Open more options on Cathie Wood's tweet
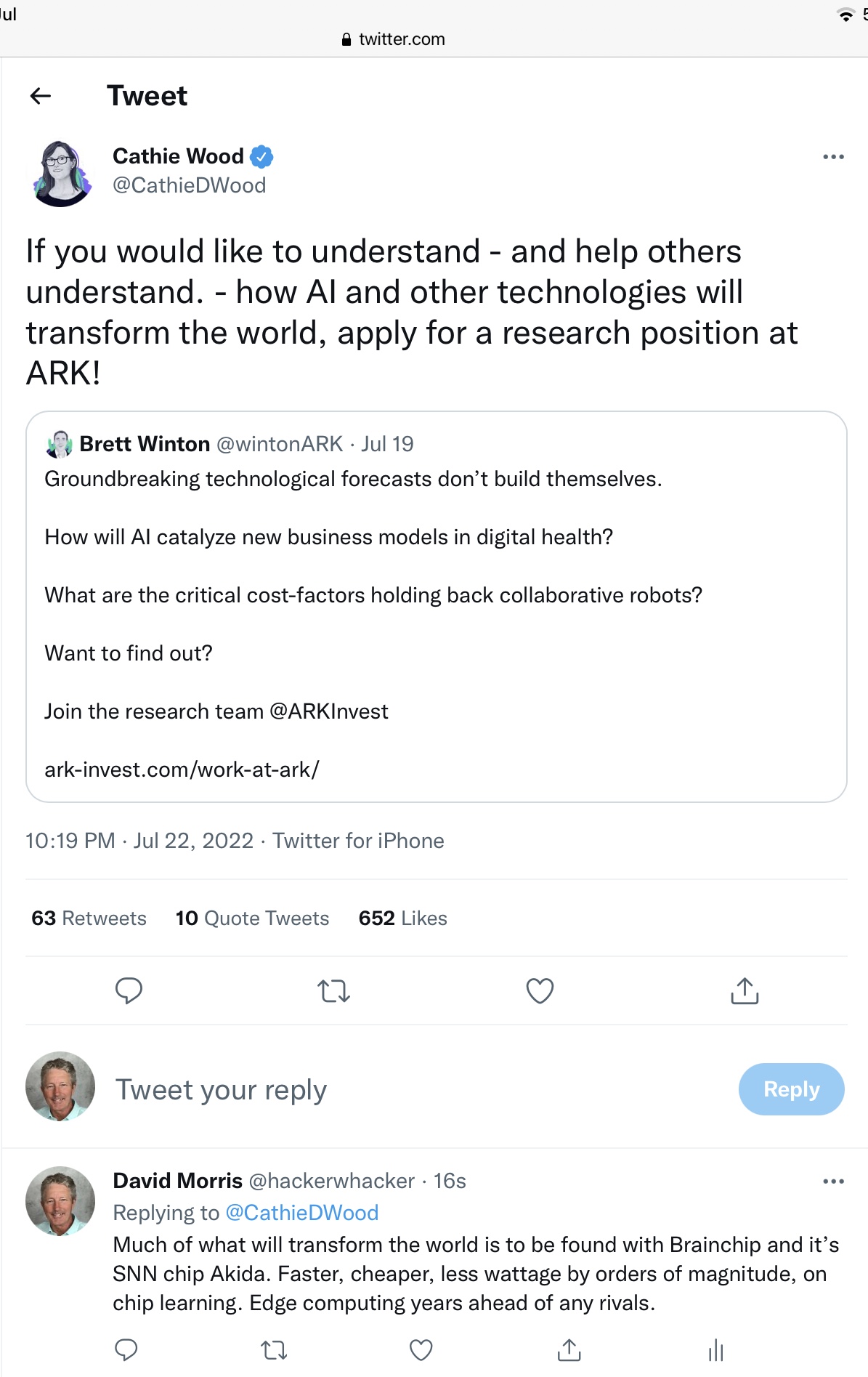Image resolution: width=868 pixels, height=1377 pixels. point(833,157)
